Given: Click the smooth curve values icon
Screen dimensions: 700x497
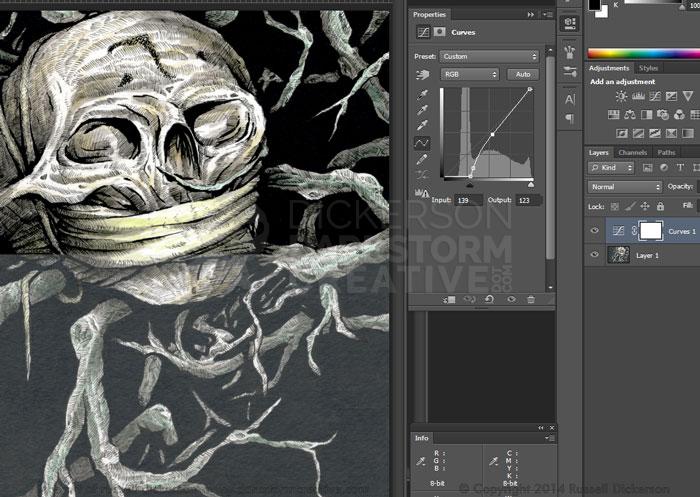Looking at the screenshot, I should [422, 175].
